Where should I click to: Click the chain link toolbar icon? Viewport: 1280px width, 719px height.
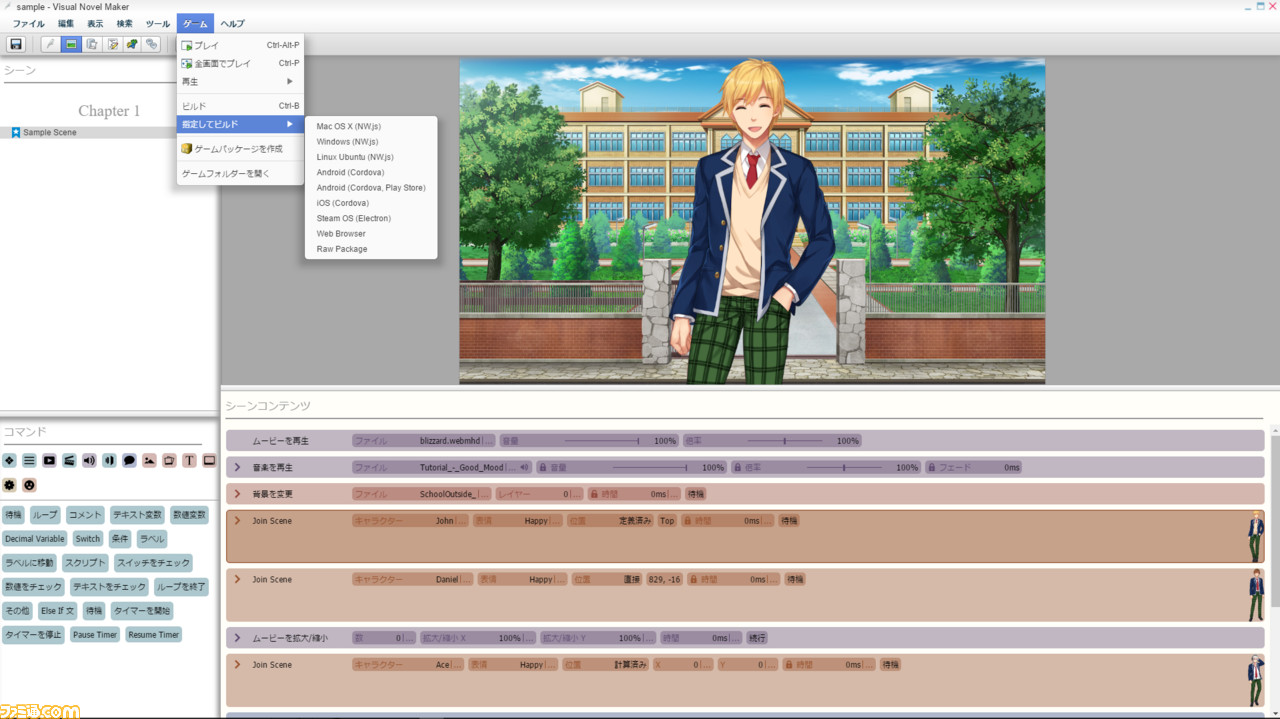click(x=151, y=44)
